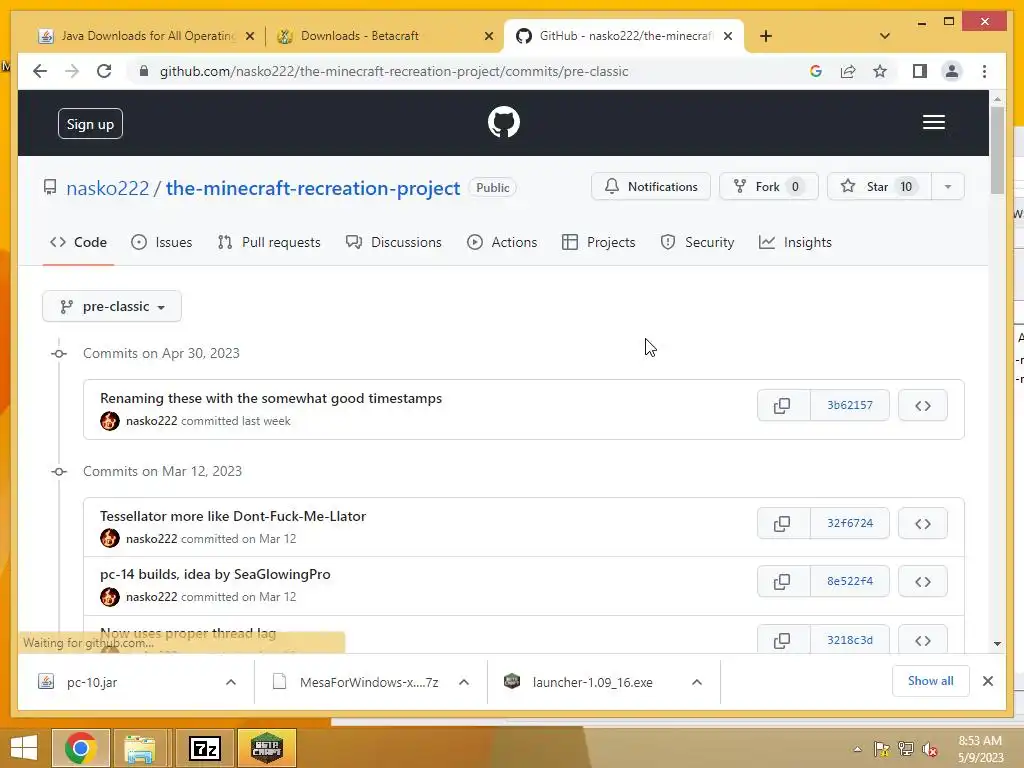Expand the pre-classic branch dropdown
The height and width of the screenshot is (768, 1024).
(112, 306)
